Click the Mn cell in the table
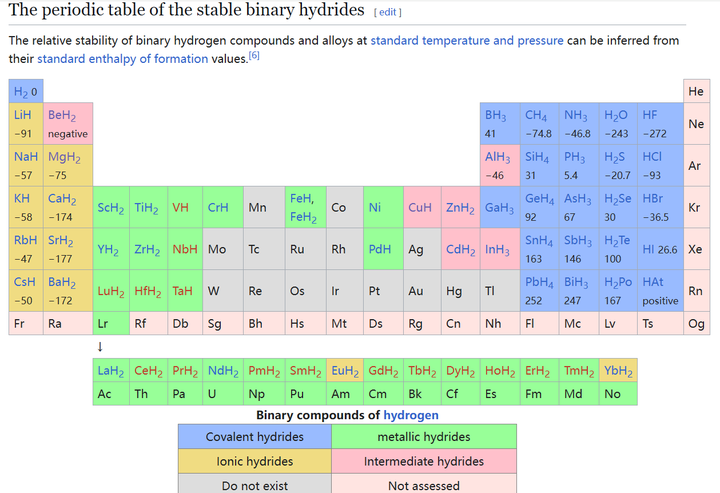Viewport: 720px width, 493px height. click(264, 207)
